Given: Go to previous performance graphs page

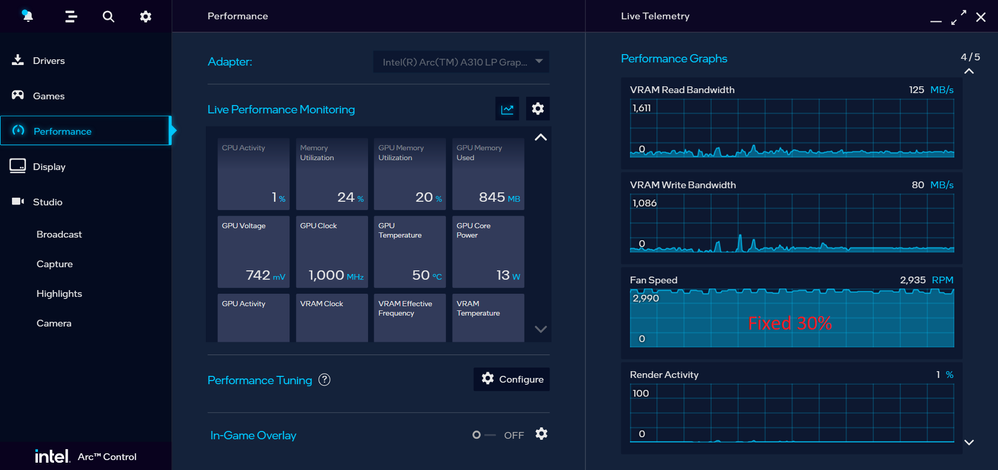Looking at the screenshot, I should (x=969, y=71).
